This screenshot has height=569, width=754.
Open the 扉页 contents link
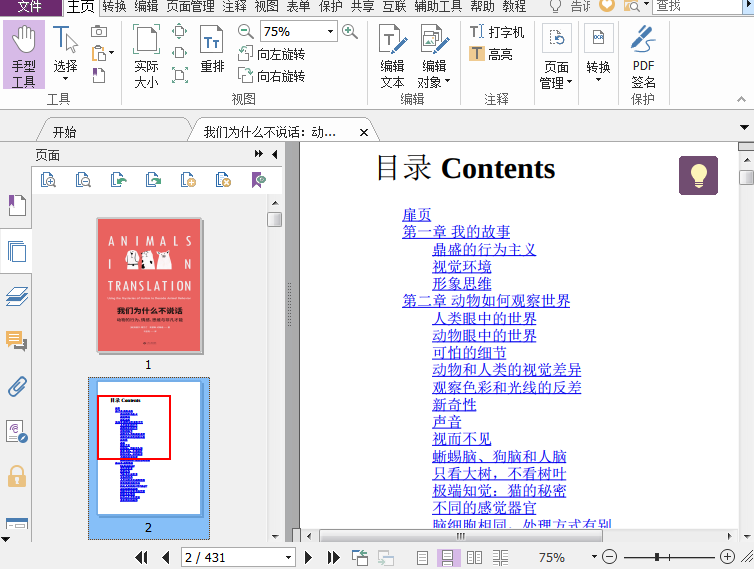pyautogui.click(x=416, y=215)
